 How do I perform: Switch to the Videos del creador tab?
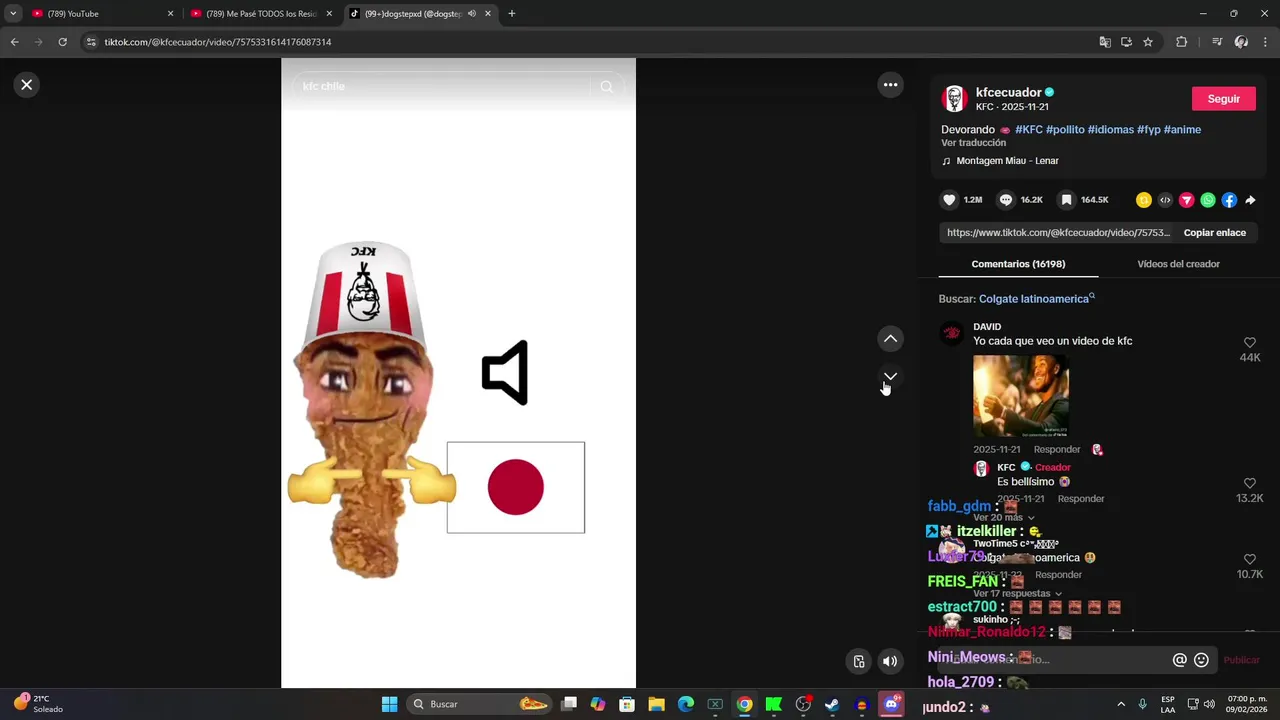click(1178, 264)
